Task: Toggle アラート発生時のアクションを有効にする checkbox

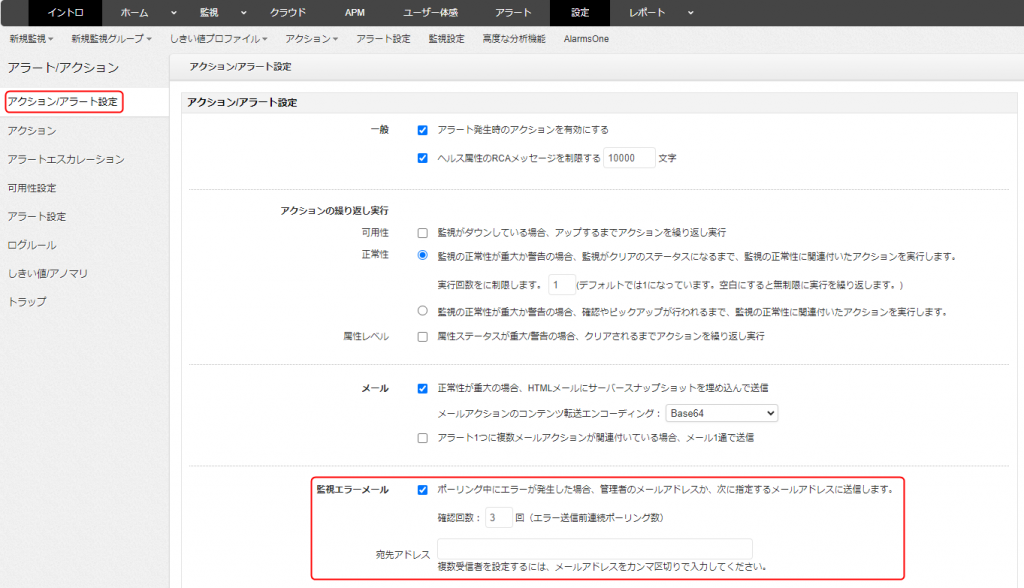Action: coord(423,130)
